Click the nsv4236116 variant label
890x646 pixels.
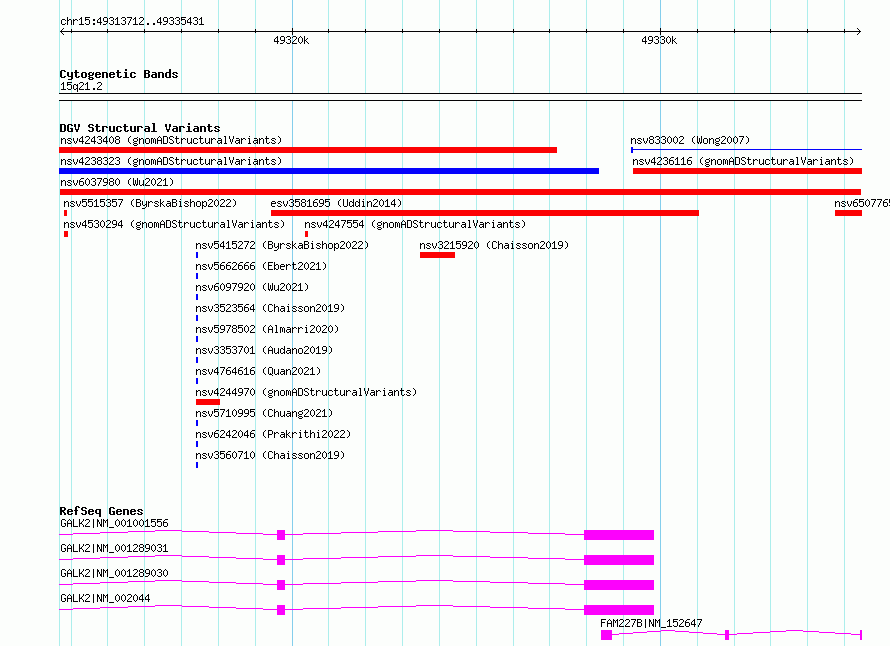point(743,161)
